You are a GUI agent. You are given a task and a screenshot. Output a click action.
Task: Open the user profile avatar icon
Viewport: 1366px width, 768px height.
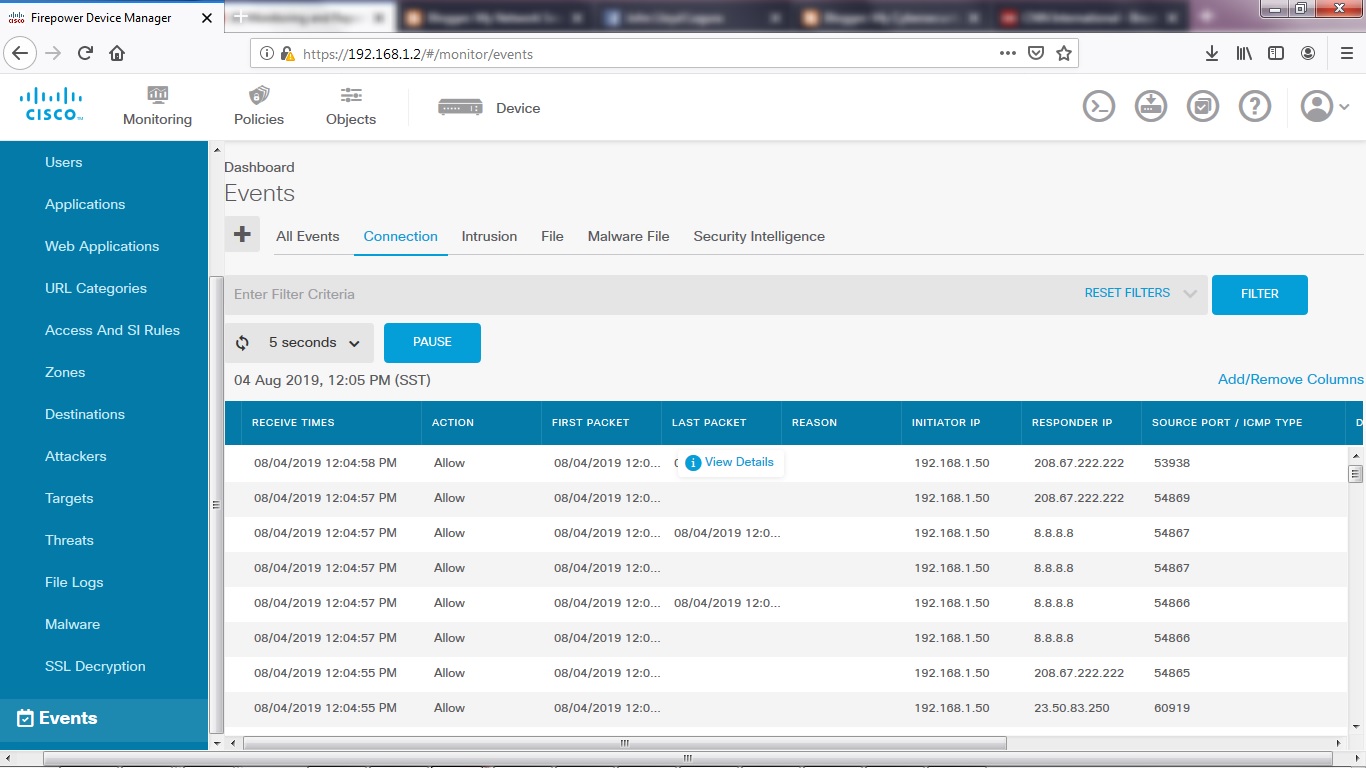(1315, 105)
